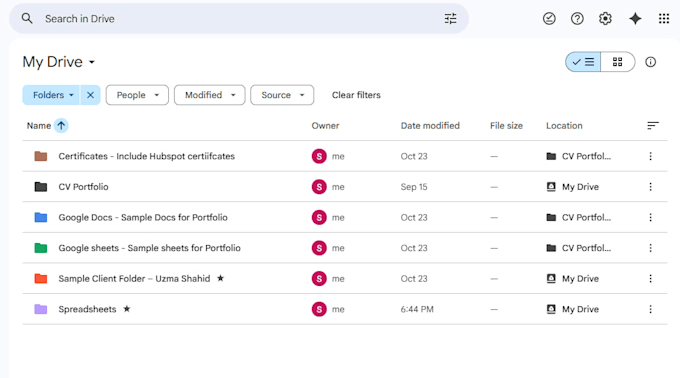Click the black CV Portfolio folder icon

tap(41, 187)
